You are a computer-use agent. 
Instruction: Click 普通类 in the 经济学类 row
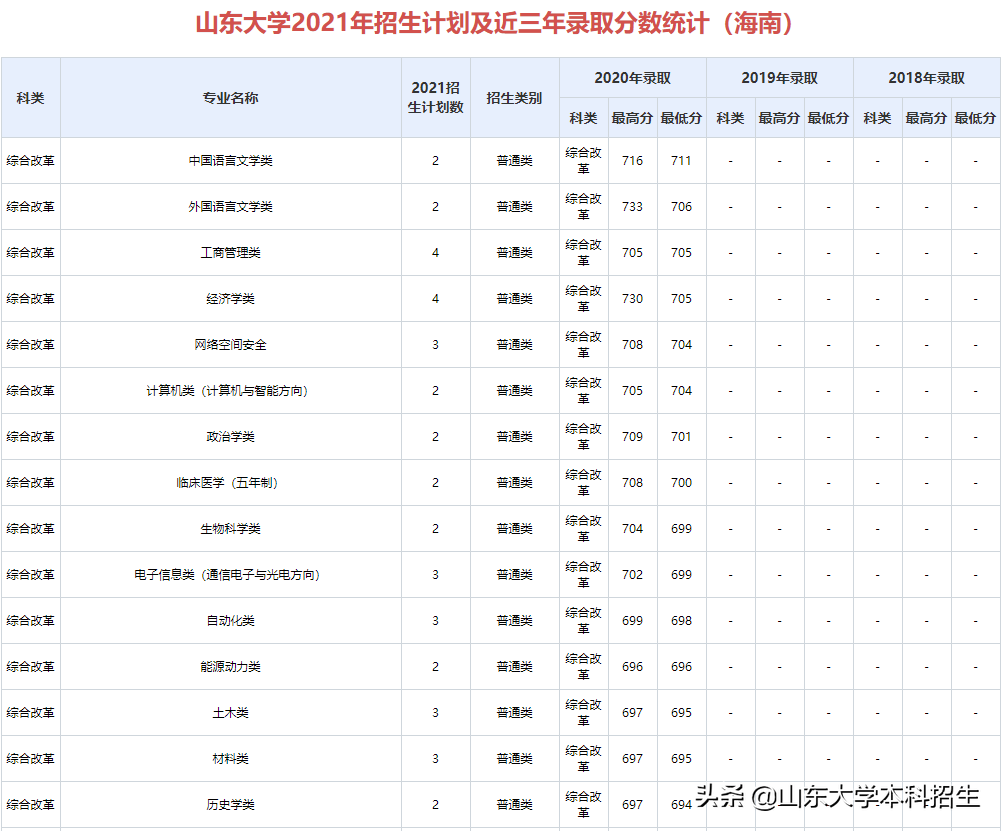(x=512, y=298)
